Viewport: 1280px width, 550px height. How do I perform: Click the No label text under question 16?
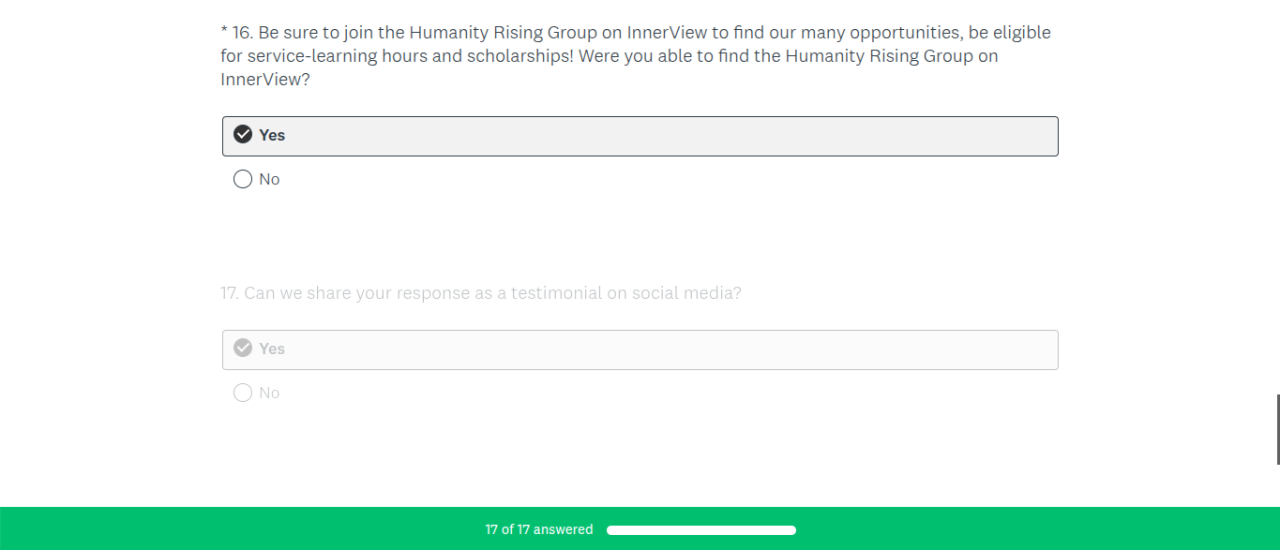pos(269,180)
